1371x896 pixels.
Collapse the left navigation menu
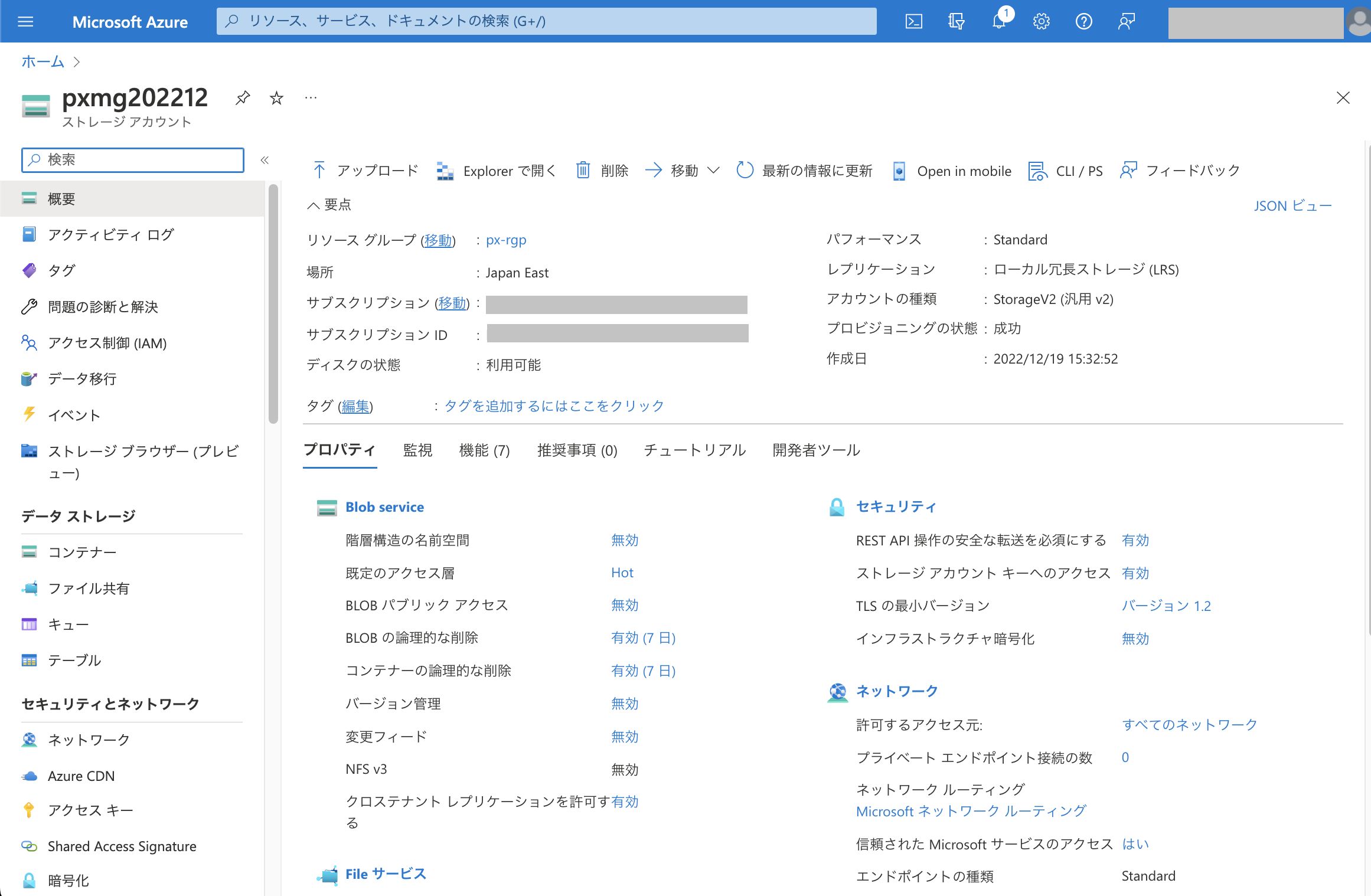coord(265,160)
